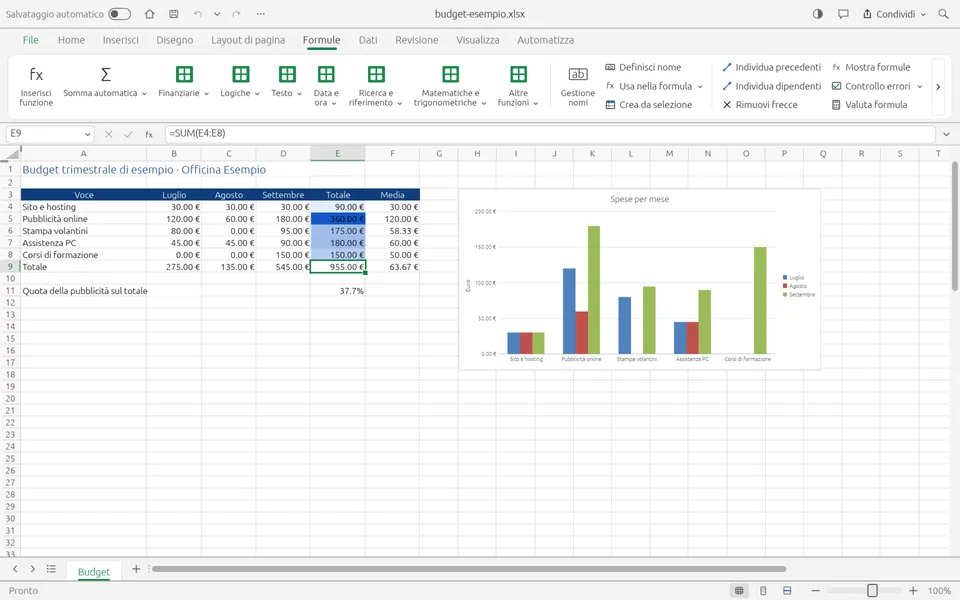Open Matematiche e trigonometriche functions dropdown

450,86
